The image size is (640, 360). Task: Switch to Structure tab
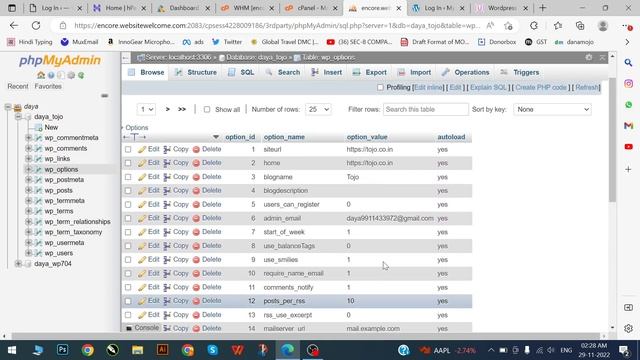196,72
